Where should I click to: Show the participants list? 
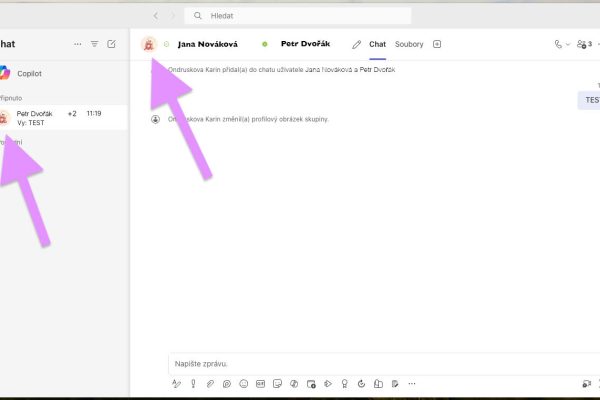pyautogui.click(x=586, y=45)
